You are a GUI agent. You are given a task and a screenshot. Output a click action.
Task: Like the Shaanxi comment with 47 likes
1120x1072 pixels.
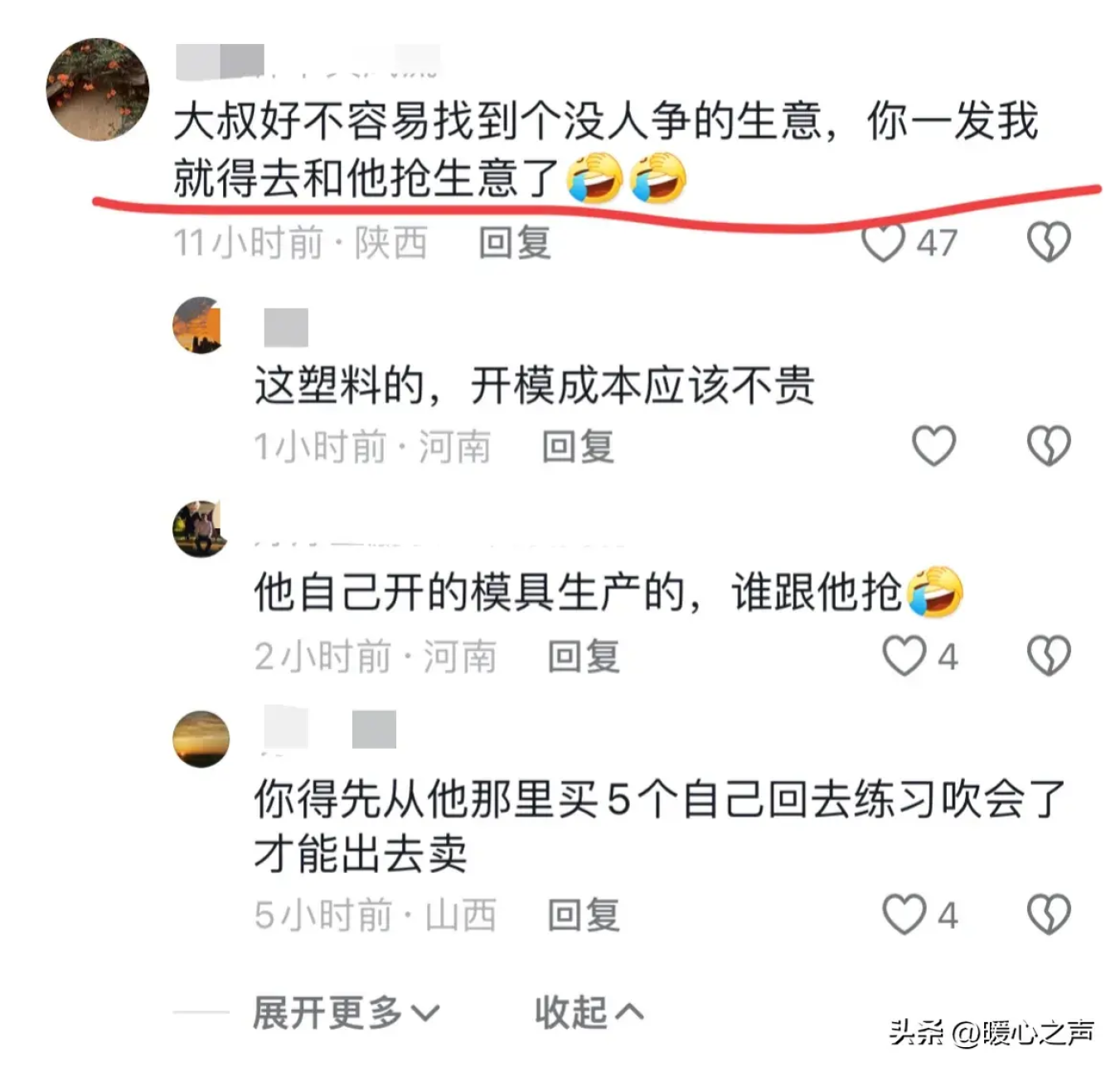click(883, 243)
